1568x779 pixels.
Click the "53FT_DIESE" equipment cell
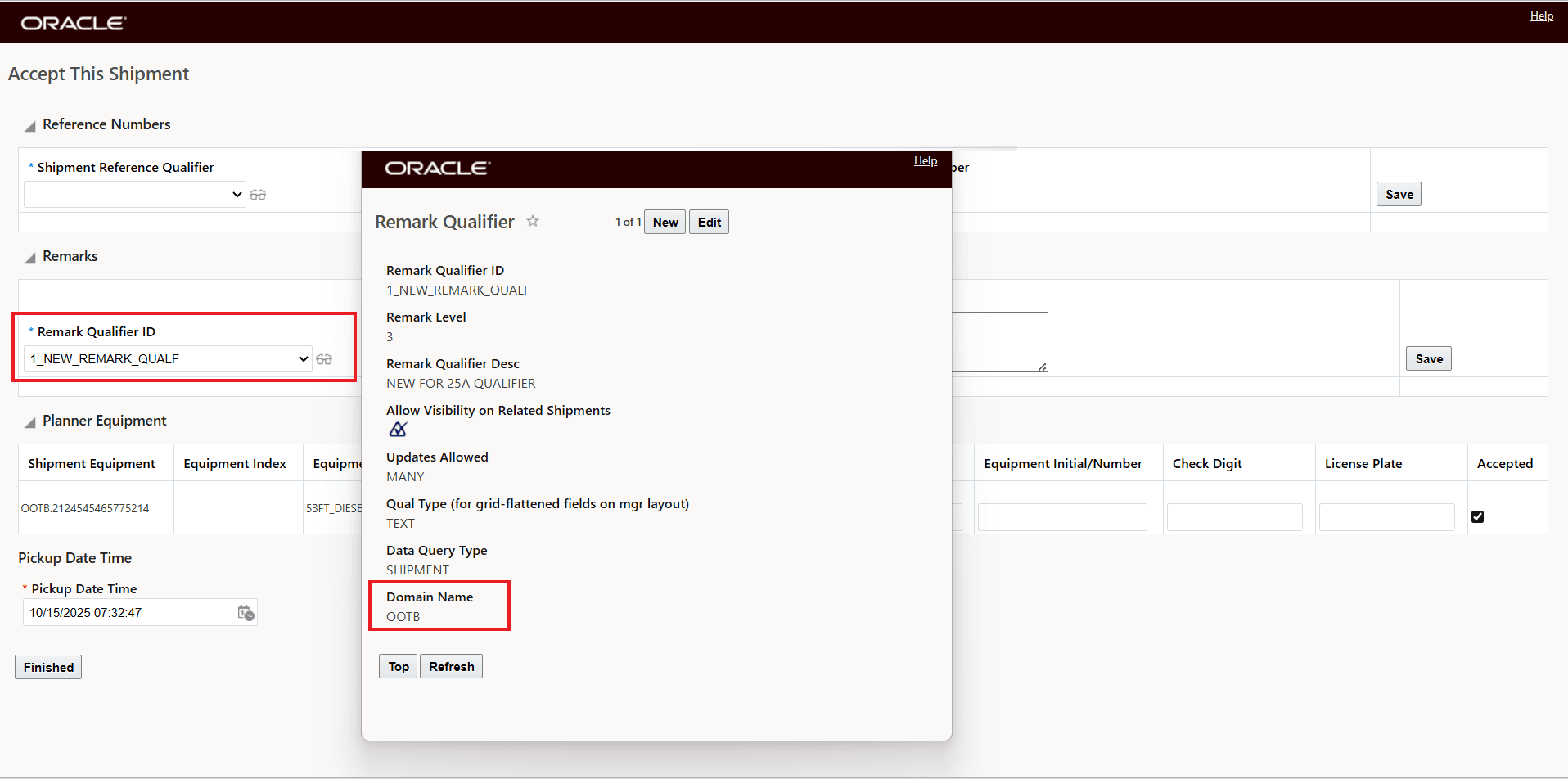(334, 508)
